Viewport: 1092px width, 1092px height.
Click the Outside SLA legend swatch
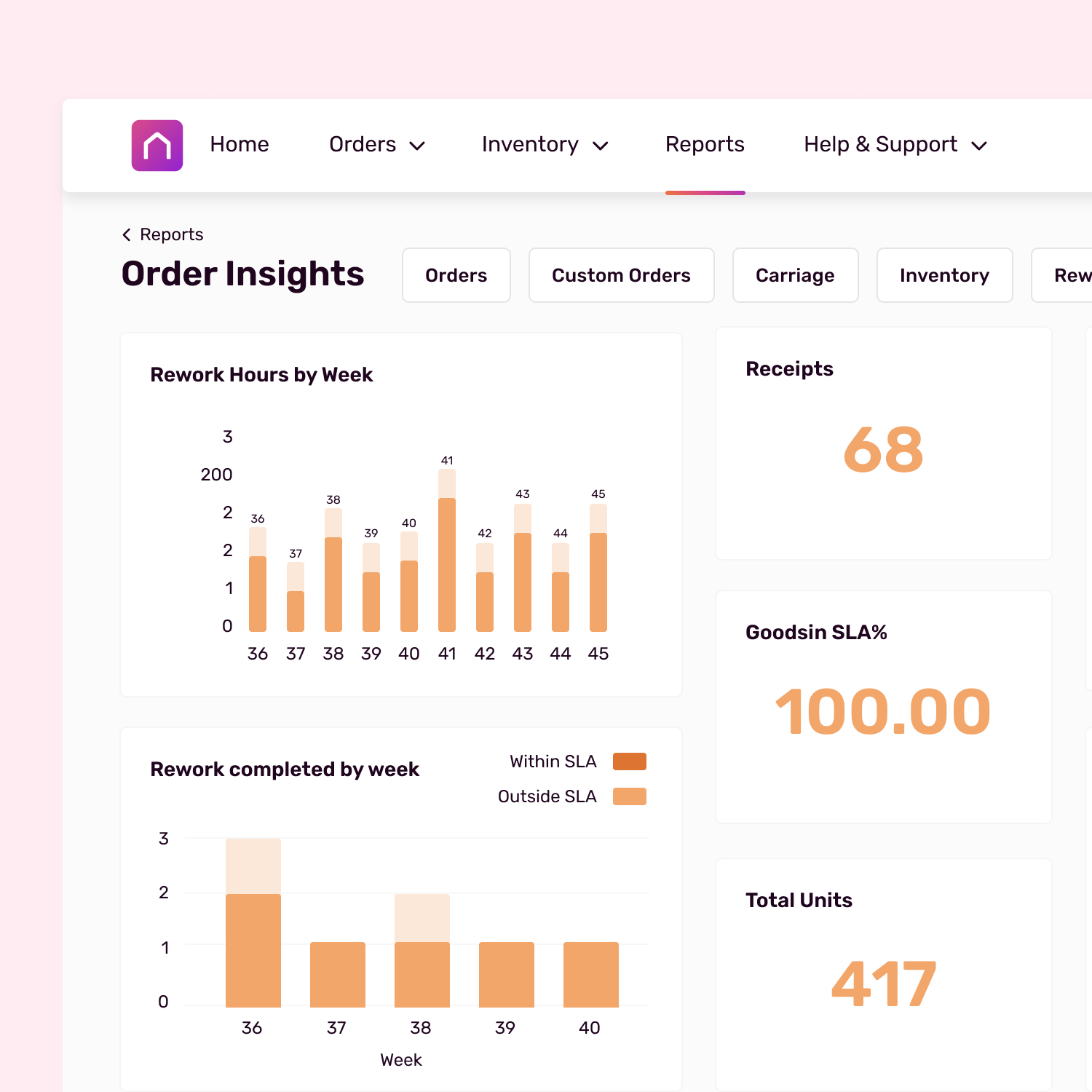(x=630, y=796)
